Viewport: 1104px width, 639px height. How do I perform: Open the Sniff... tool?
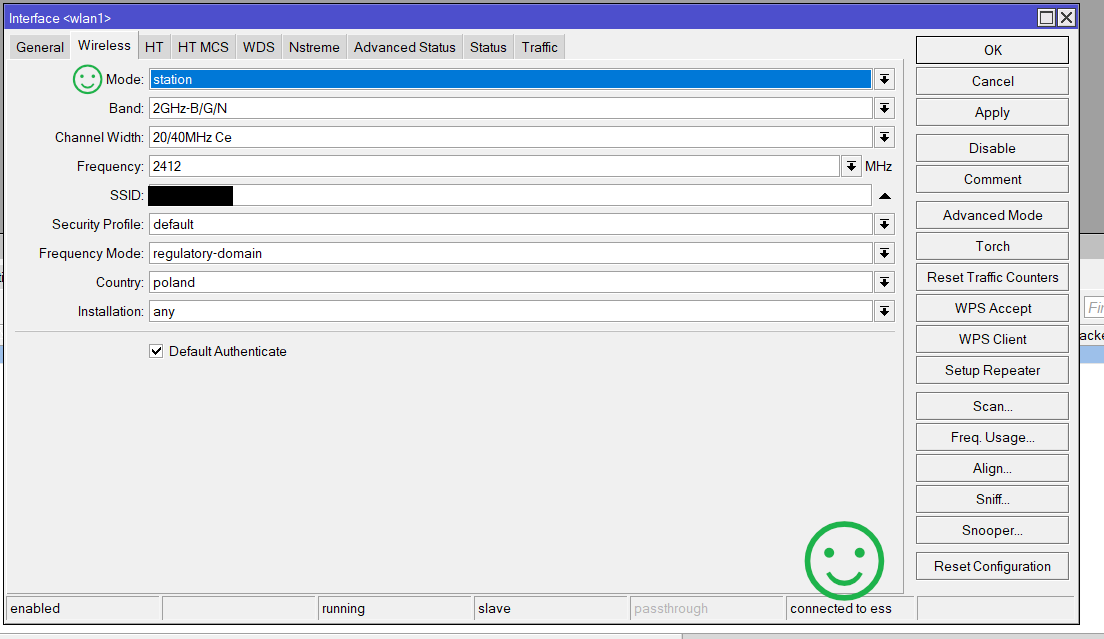tap(992, 499)
